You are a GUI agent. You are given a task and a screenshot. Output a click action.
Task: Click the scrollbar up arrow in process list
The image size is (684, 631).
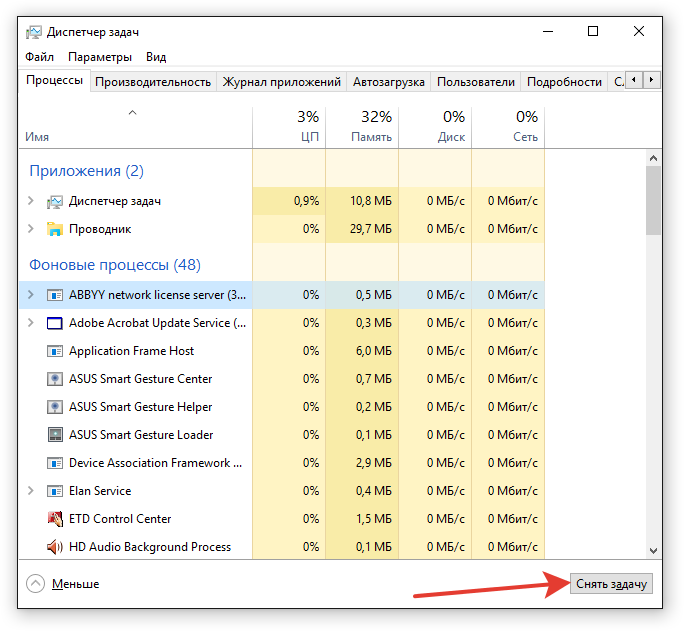click(653, 158)
